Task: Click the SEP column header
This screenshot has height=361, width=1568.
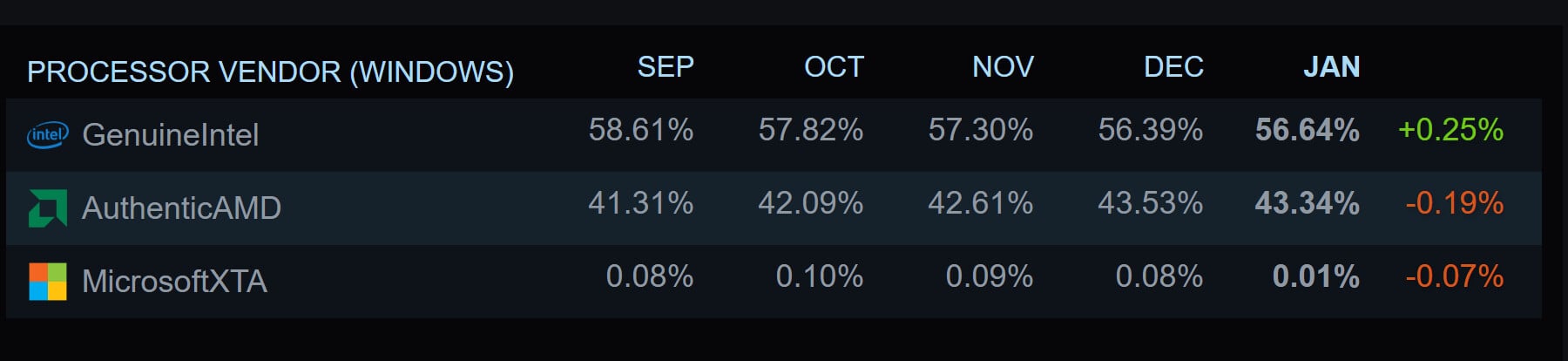Action: (x=666, y=67)
